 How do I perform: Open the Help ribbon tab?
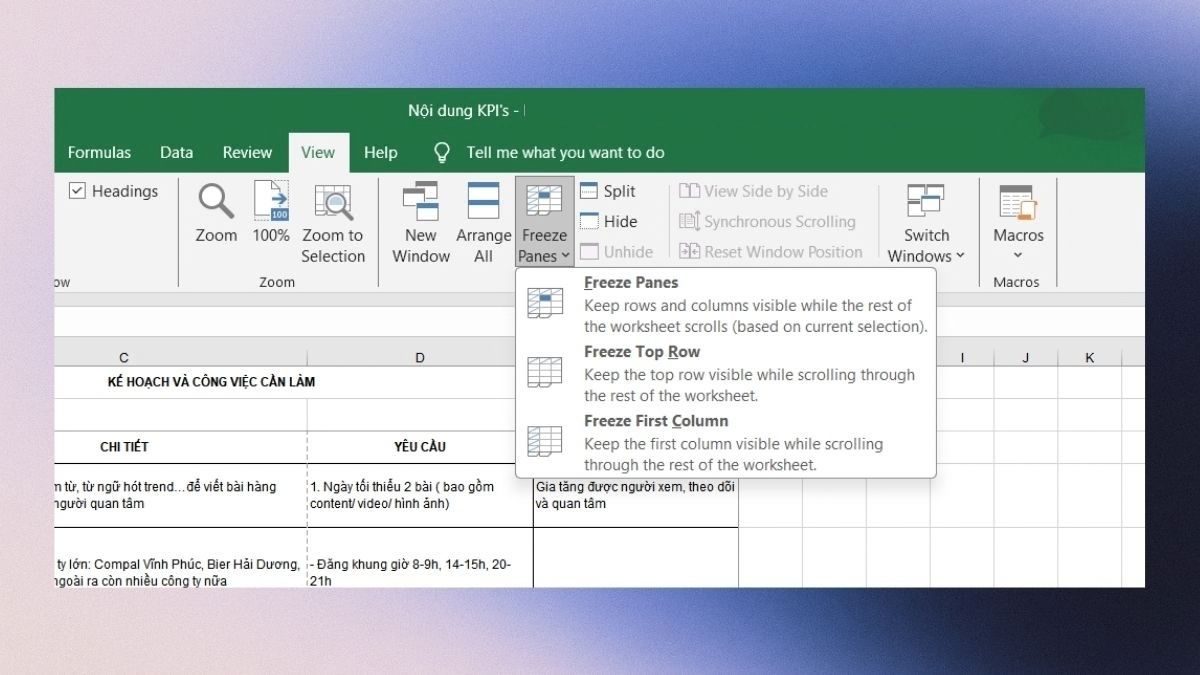pos(380,152)
